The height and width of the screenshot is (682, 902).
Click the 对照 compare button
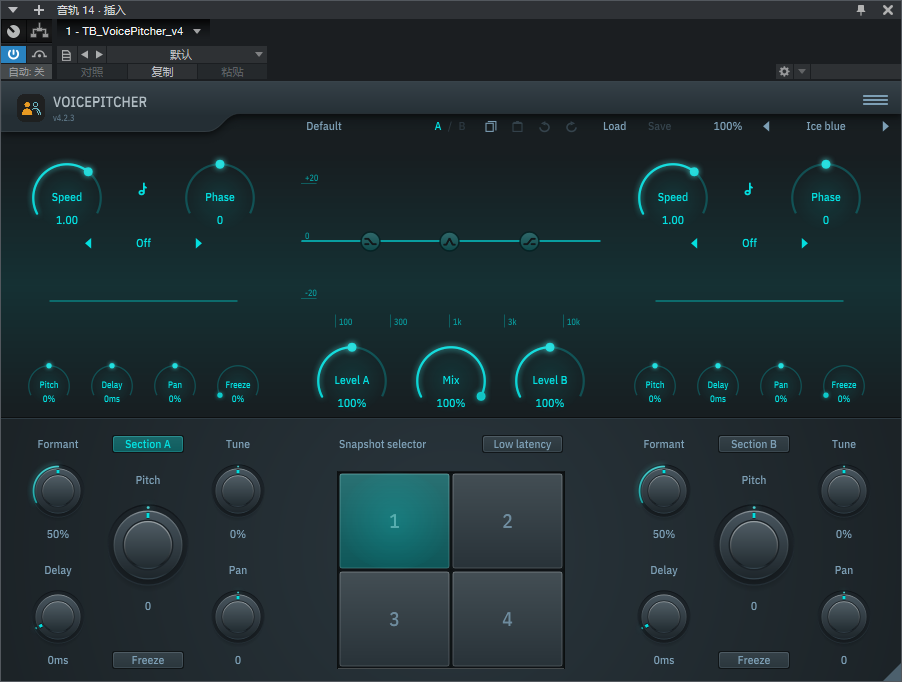pos(92,72)
